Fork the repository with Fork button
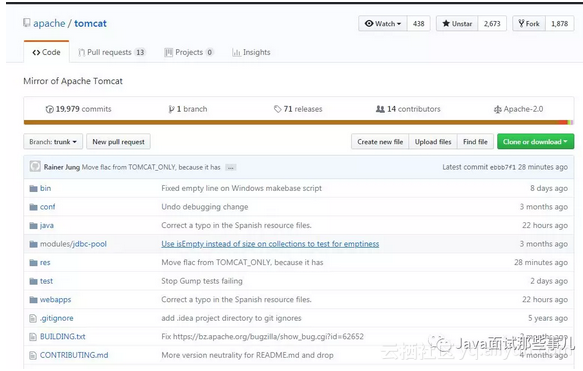Viewport: 583px width, 371px height. pyautogui.click(x=529, y=23)
